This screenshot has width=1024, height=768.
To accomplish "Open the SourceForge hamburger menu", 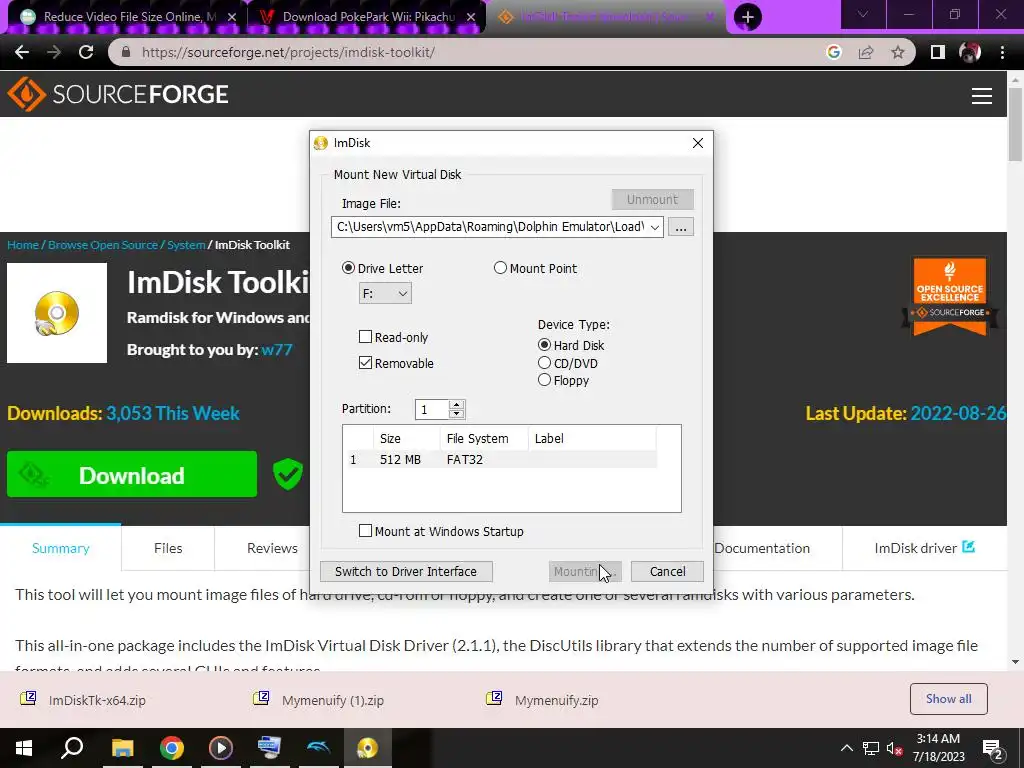I will (x=982, y=96).
